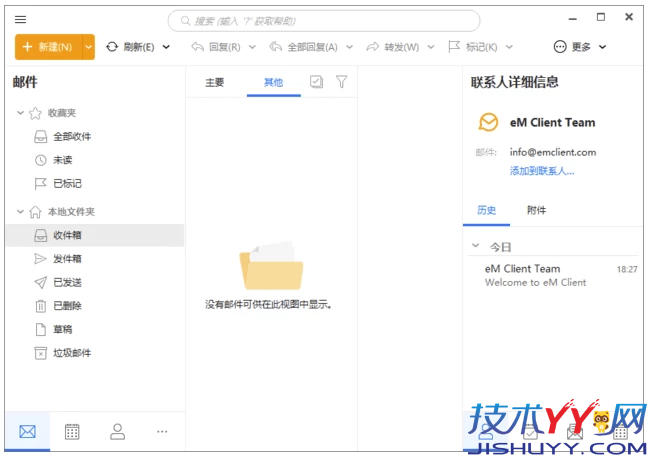The width and height of the screenshot is (648, 456).
Task: Open the 转发(W) dropdown arrow
Action: click(x=431, y=47)
